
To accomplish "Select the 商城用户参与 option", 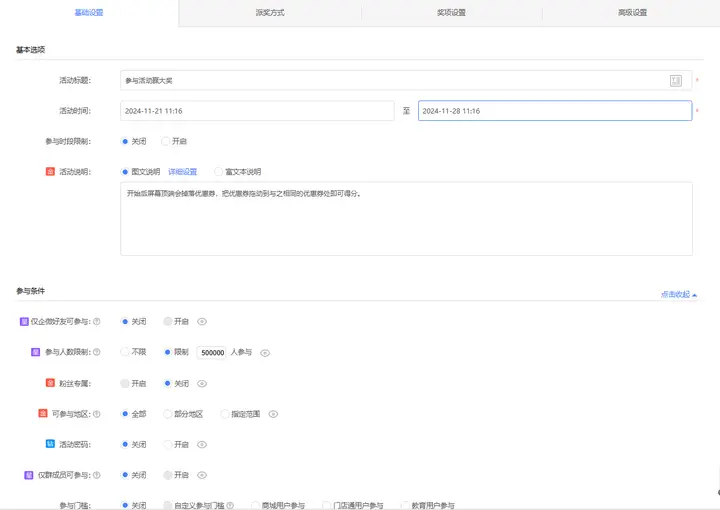I will click(x=255, y=505).
